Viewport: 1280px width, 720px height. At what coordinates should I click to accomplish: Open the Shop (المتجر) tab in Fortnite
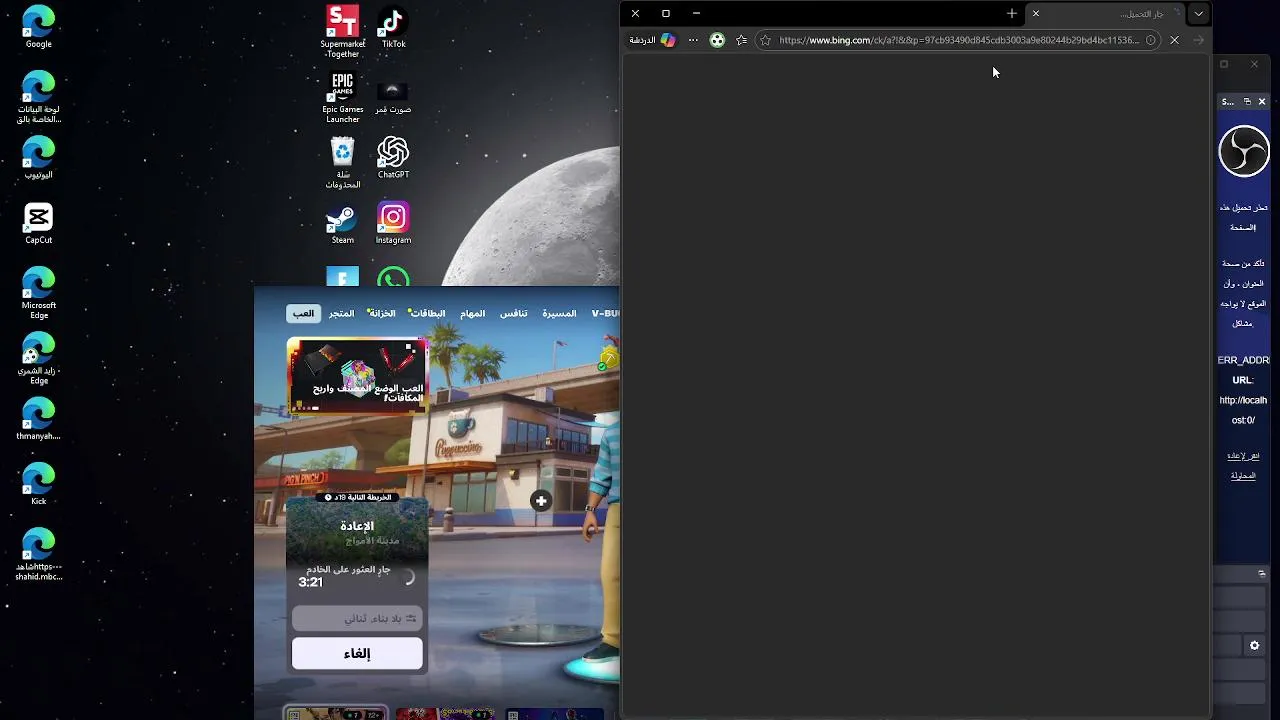pyautogui.click(x=342, y=313)
